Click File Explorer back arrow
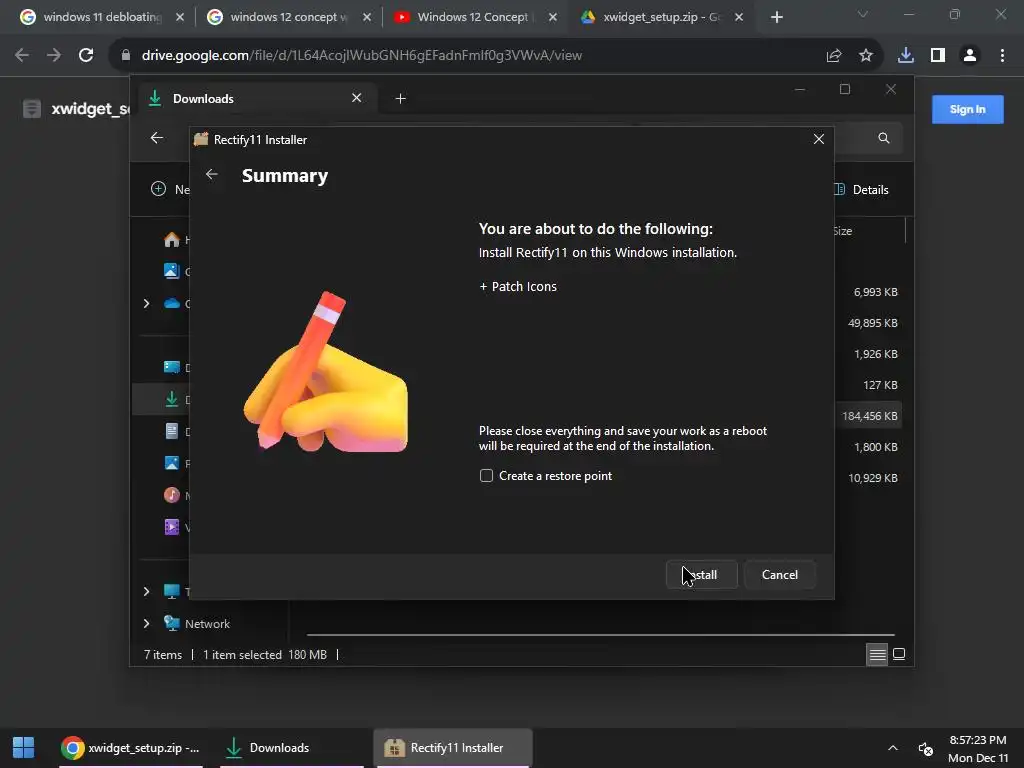1024x768 pixels. click(x=157, y=138)
